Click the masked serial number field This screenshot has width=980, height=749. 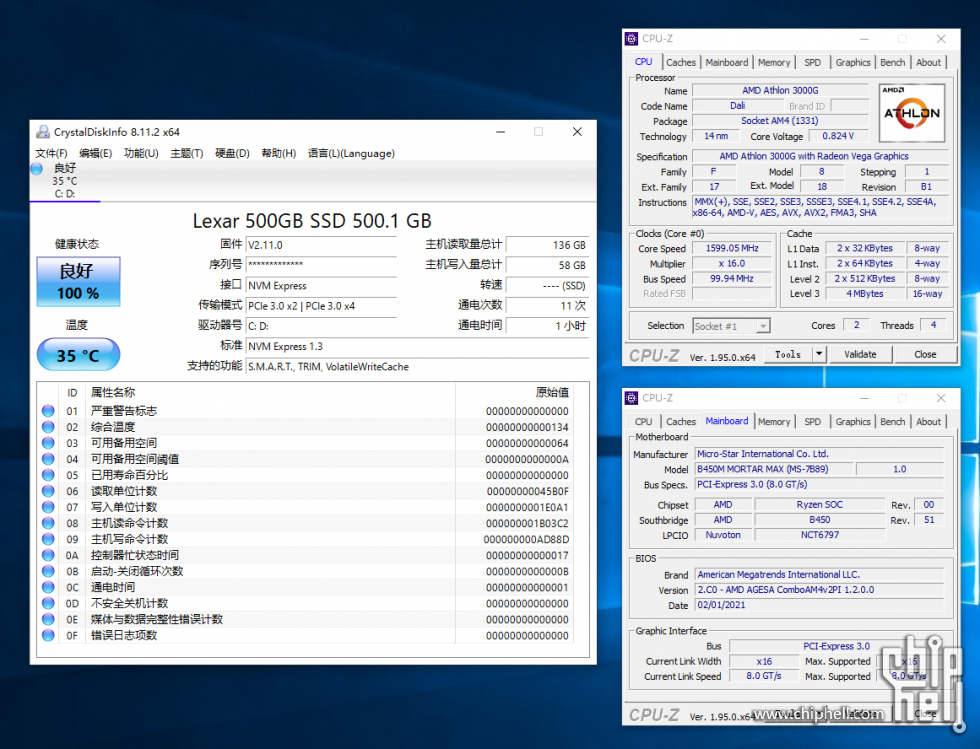pos(321,265)
